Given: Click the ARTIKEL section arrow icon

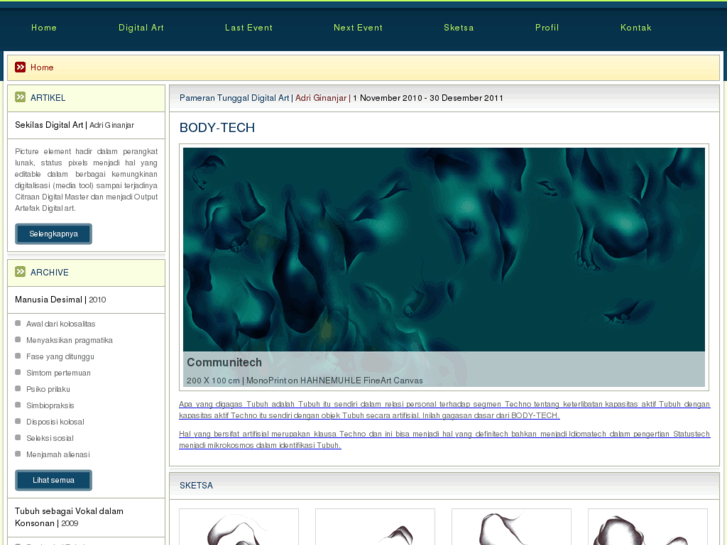Looking at the screenshot, I should [x=20, y=98].
